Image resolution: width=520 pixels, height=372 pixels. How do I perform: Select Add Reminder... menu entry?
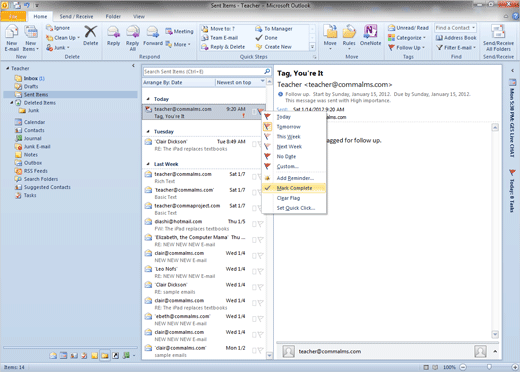click(294, 178)
